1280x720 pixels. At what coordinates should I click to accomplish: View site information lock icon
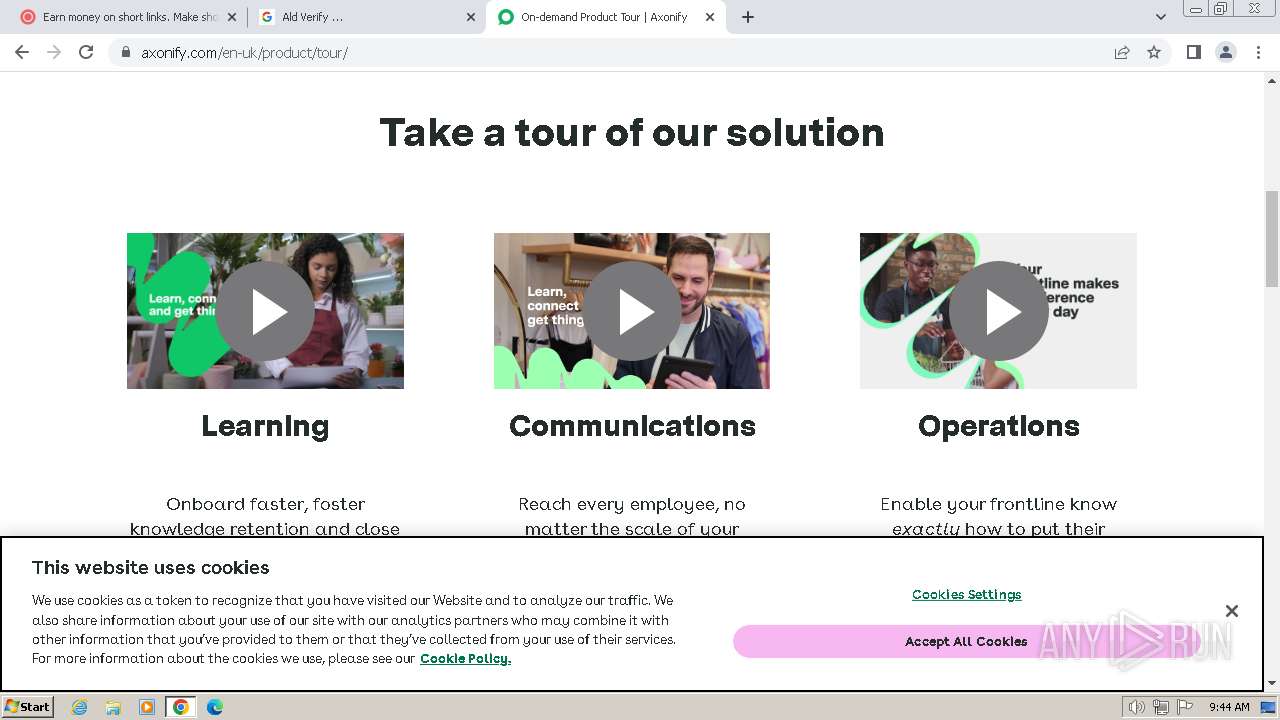coord(126,52)
